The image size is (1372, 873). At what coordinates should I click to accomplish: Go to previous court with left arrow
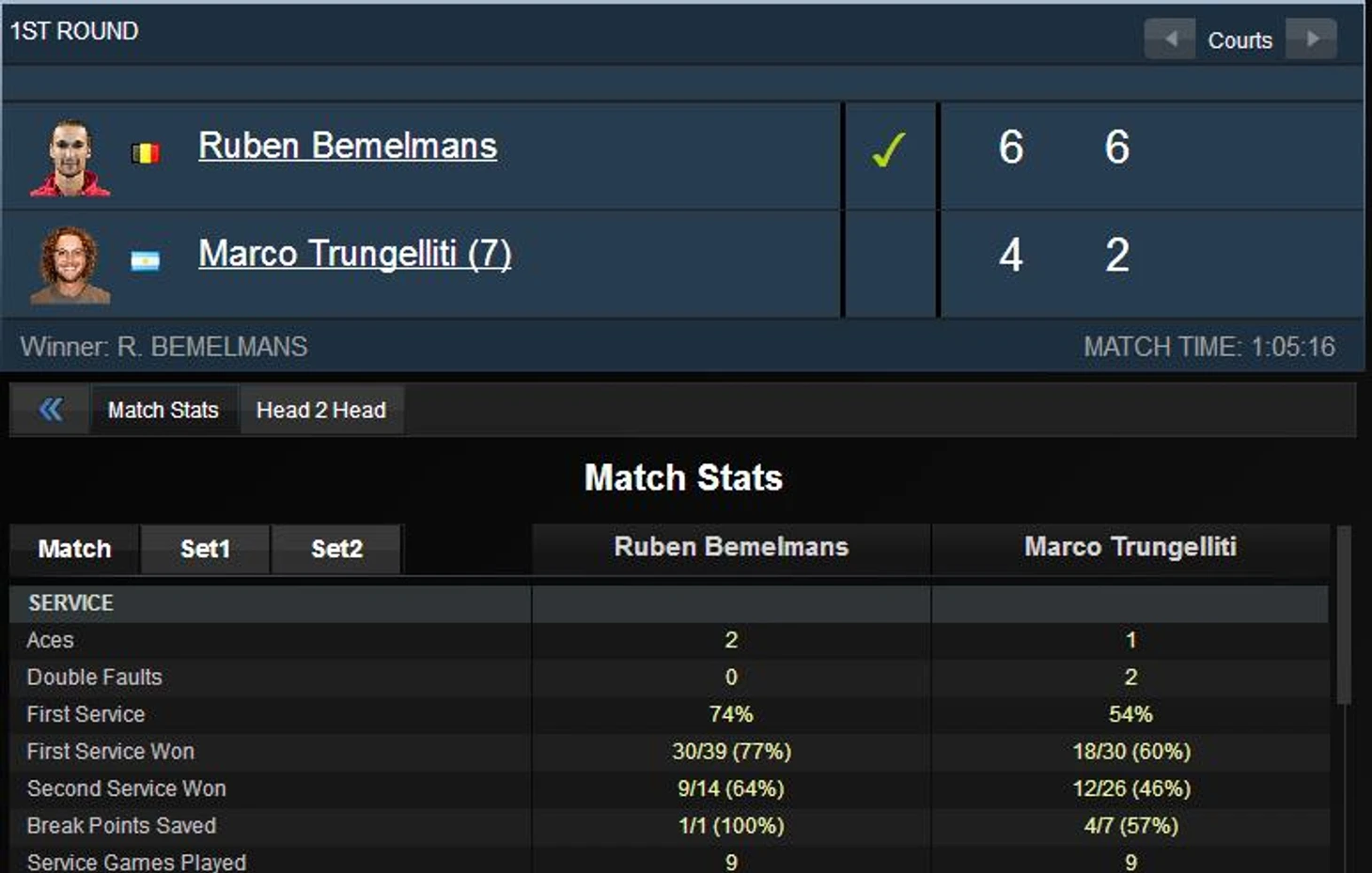pos(1170,39)
